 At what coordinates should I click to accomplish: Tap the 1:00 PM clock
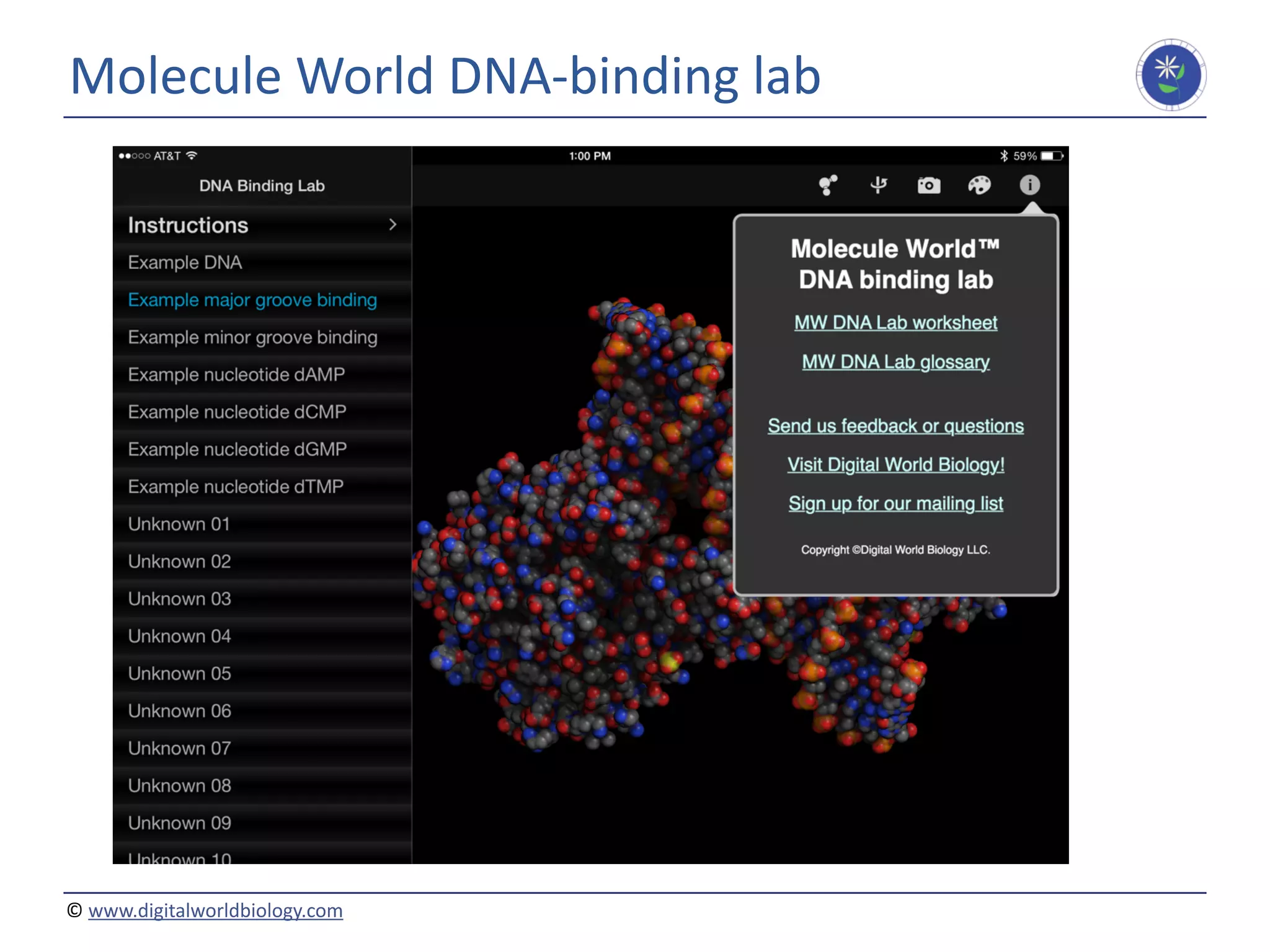(590, 156)
